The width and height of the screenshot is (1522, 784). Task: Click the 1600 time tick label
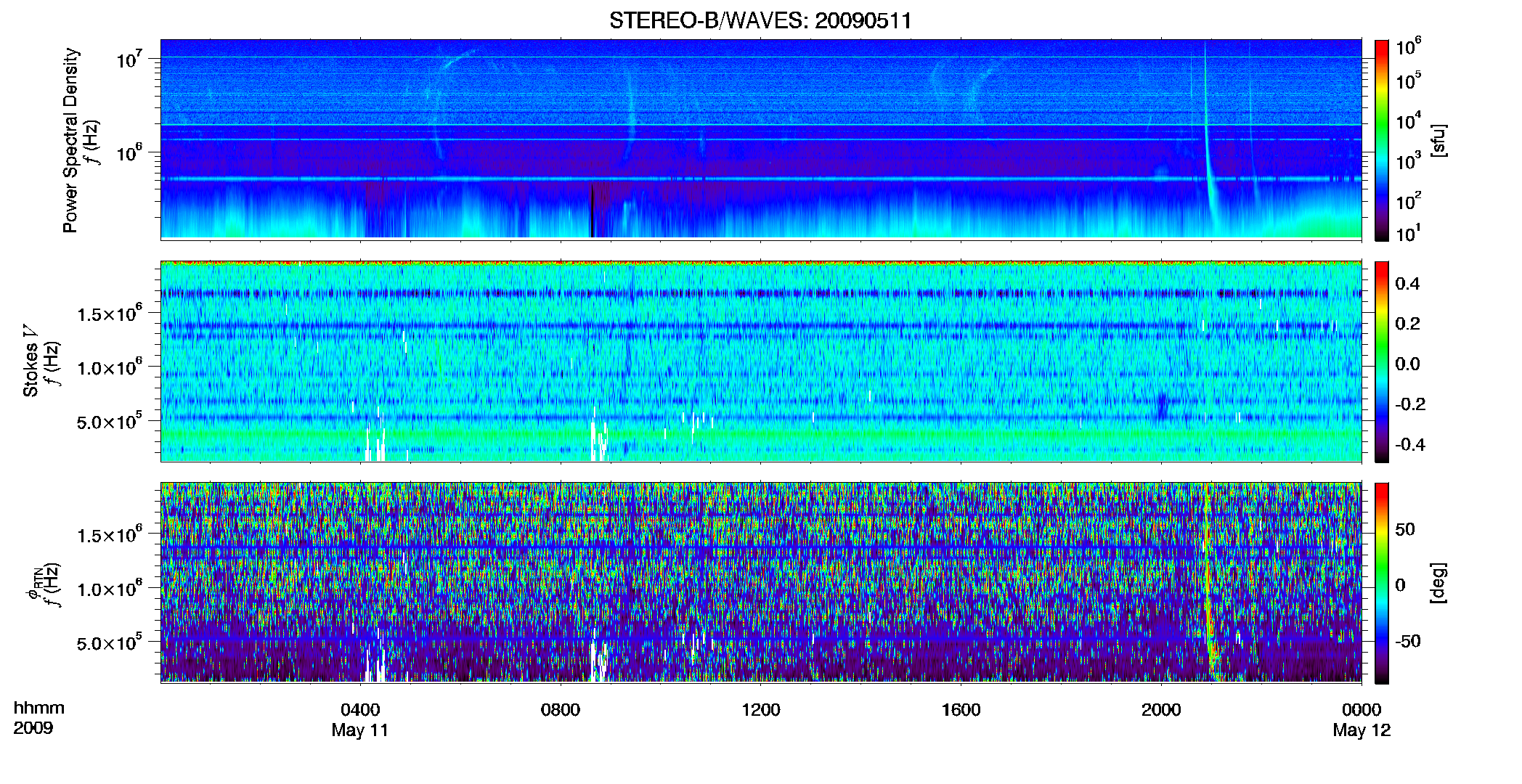pyautogui.click(x=961, y=710)
